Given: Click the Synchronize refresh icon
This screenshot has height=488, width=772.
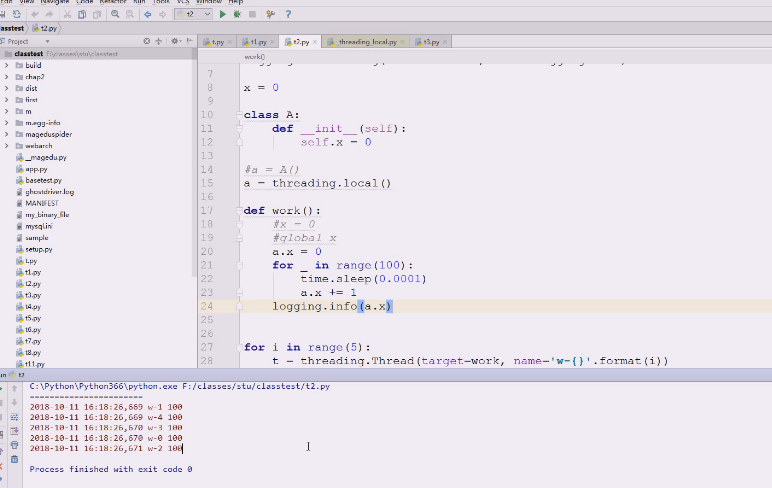Looking at the screenshot, I should coord(17,14).
